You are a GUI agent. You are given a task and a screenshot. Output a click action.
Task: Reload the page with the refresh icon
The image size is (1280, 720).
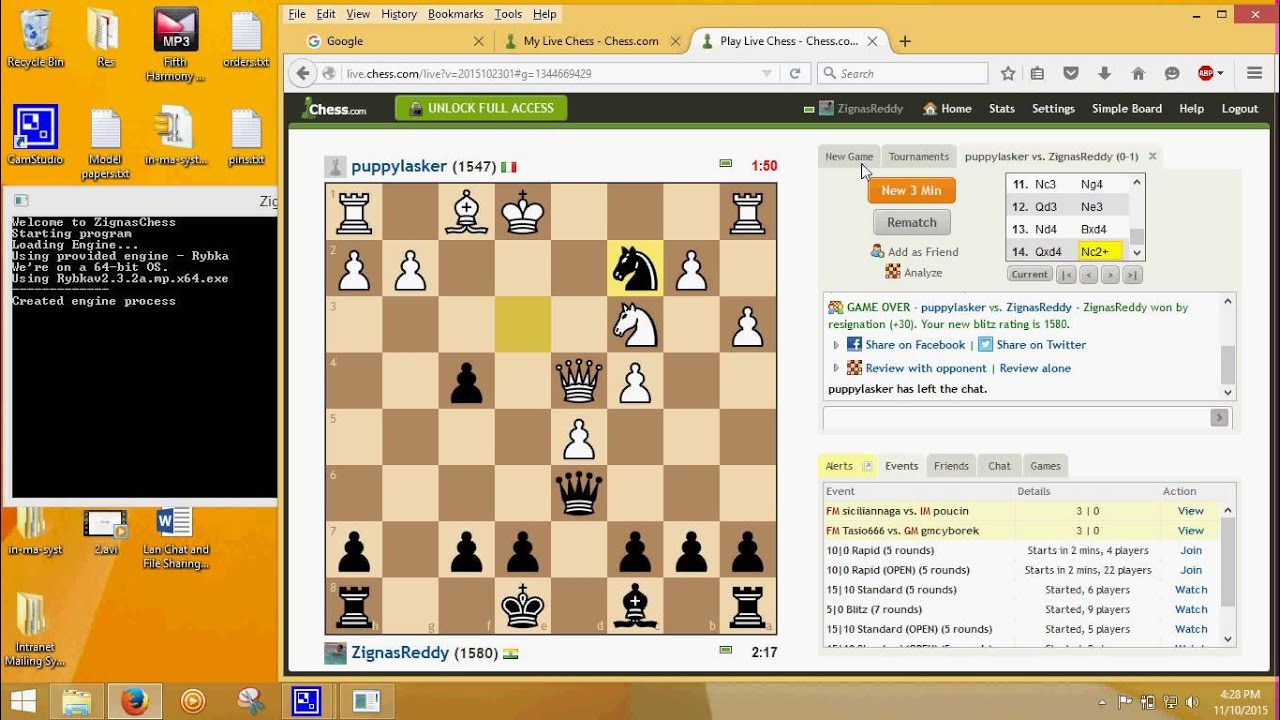point(795,73)
